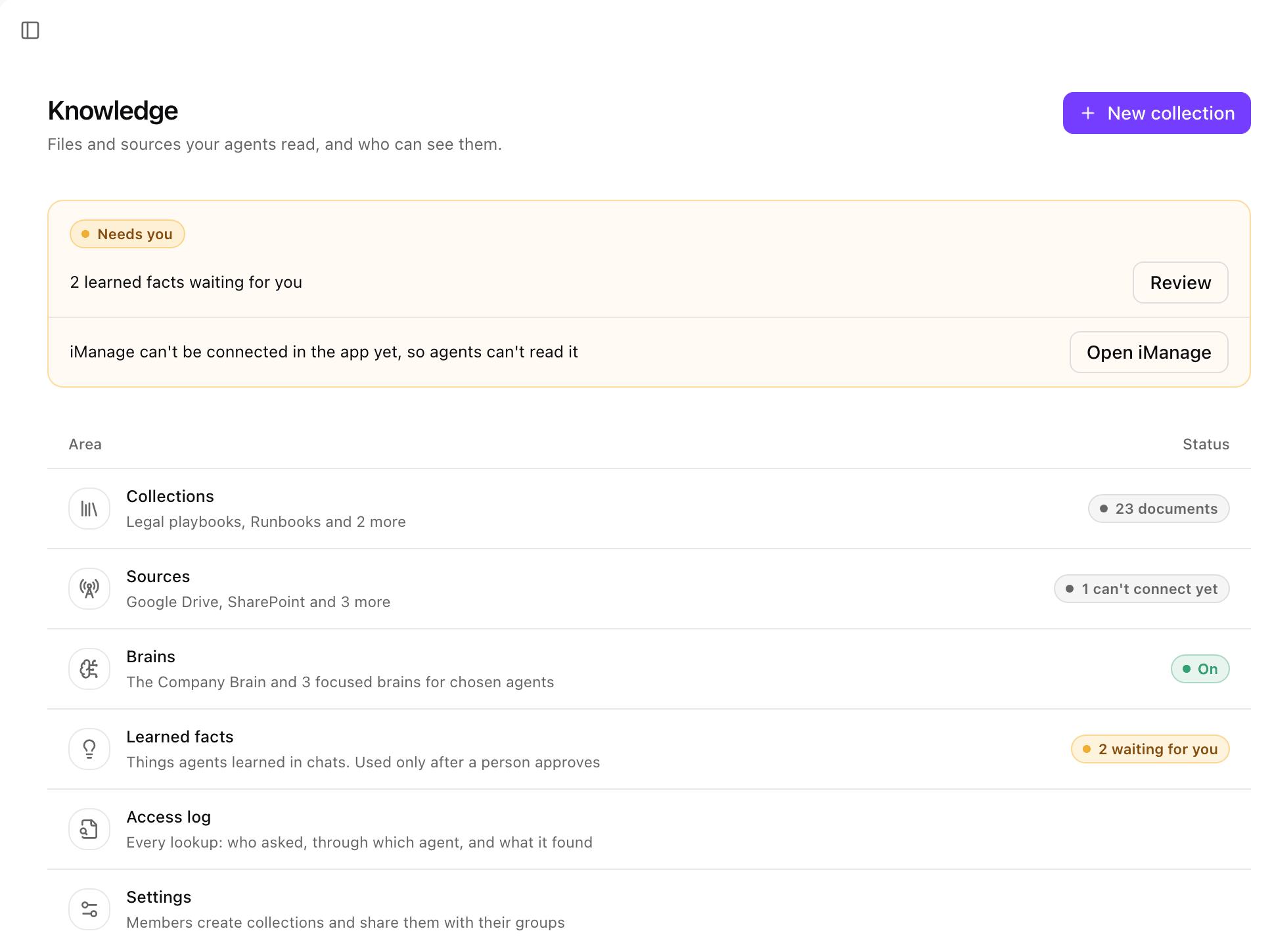Click 'Files and sources your agents read' subtitle
1272x952 pixels.
(275, 144)
